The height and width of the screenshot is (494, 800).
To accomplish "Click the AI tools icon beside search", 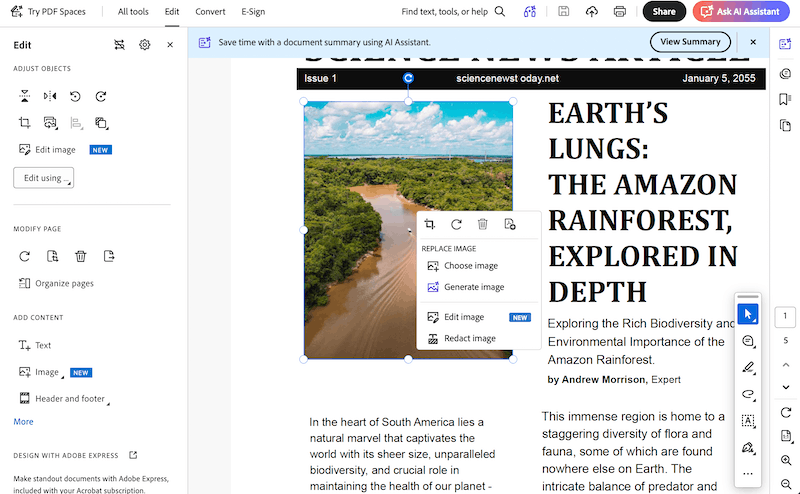I will pos(530,11).
